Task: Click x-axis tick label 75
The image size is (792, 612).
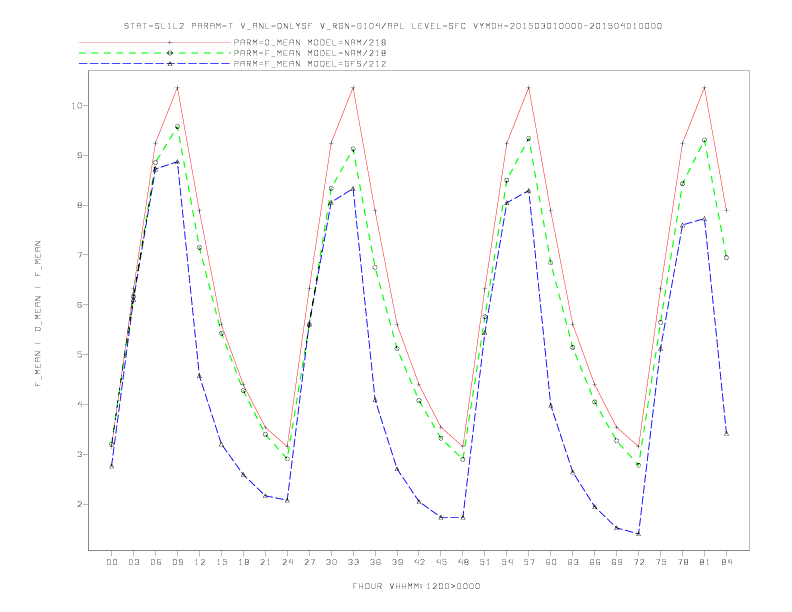Action: point(661,562)
